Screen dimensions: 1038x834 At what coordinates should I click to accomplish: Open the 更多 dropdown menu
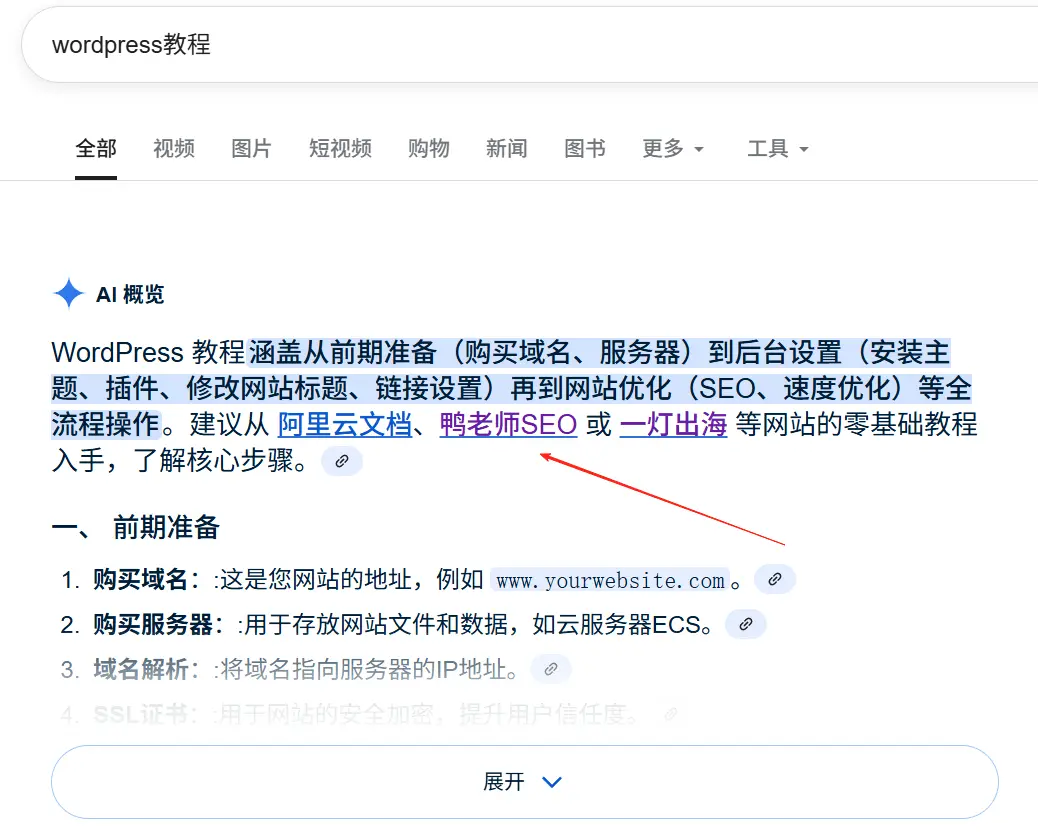pos(673,148)
